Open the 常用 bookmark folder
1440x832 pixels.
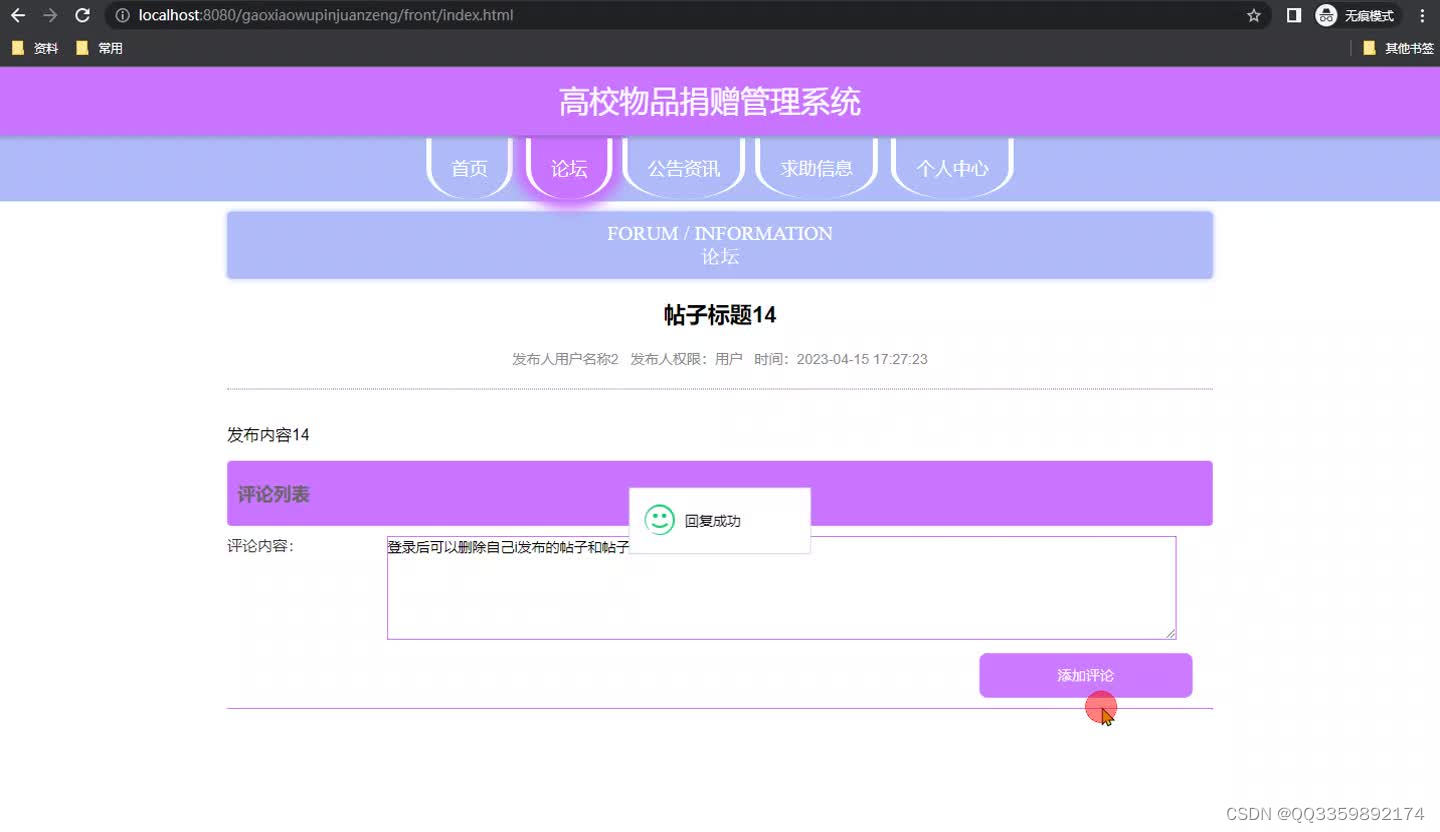point(99,48)
